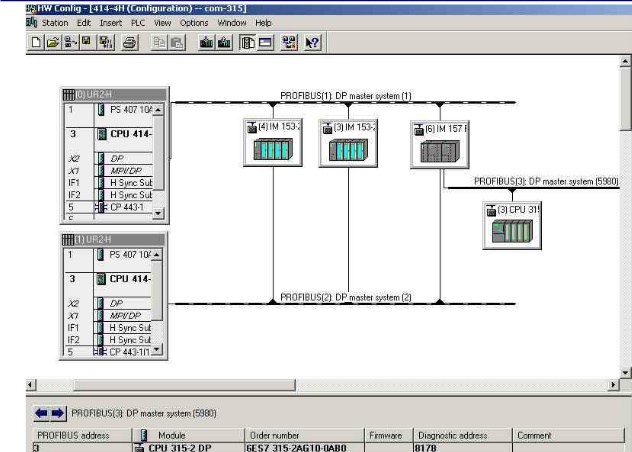Image resolution: width=632 pixels, height=452 pixels.
Task: Open the Options menu
Action: [194, 22]
